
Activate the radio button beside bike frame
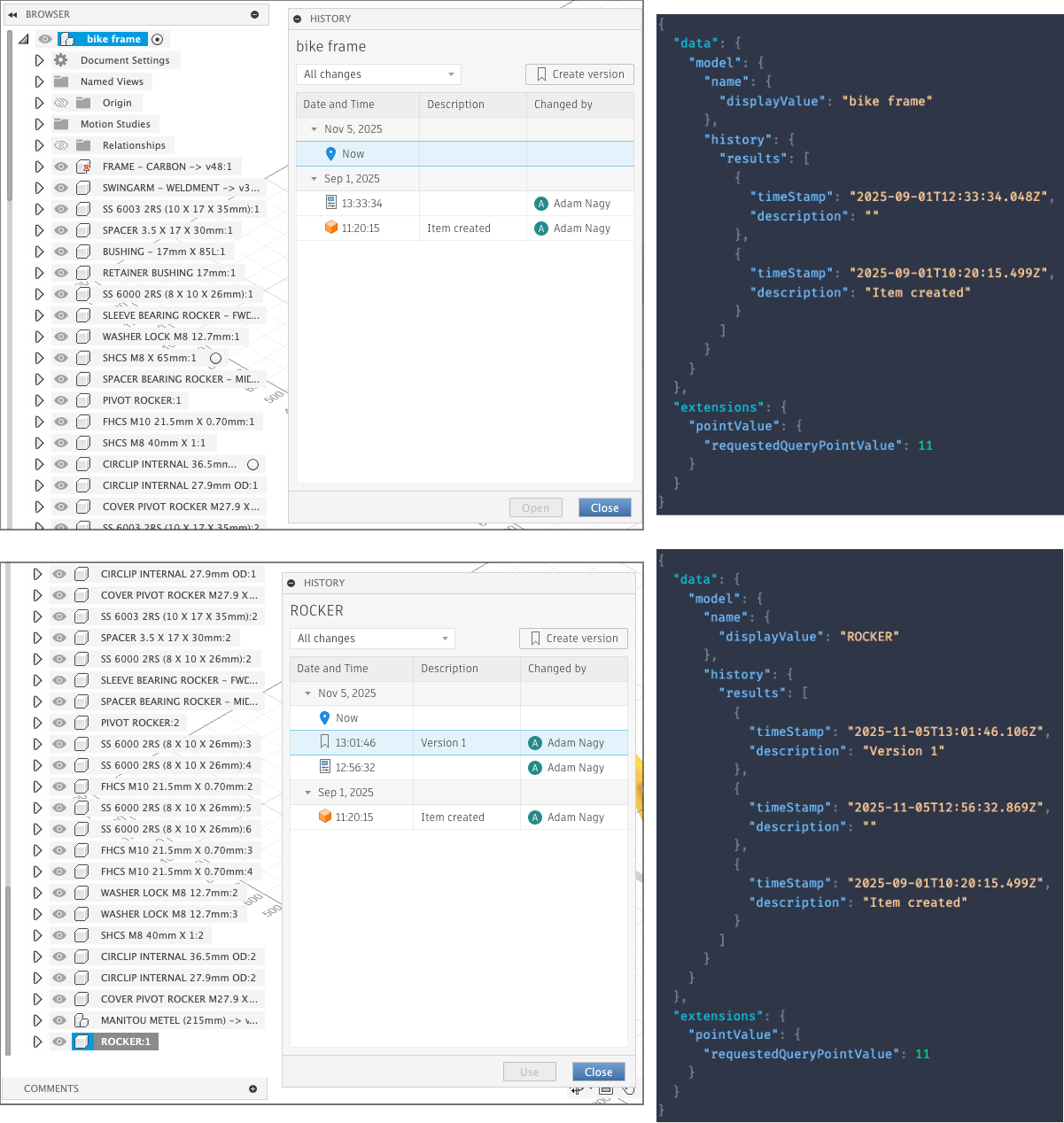pyautogui.click(x=158, y=39)
